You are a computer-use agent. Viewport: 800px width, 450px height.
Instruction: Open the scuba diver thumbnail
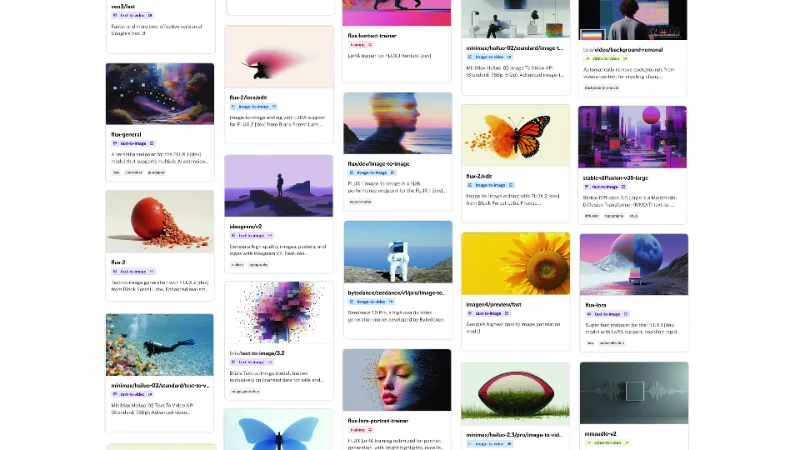(x=160, y=345)
